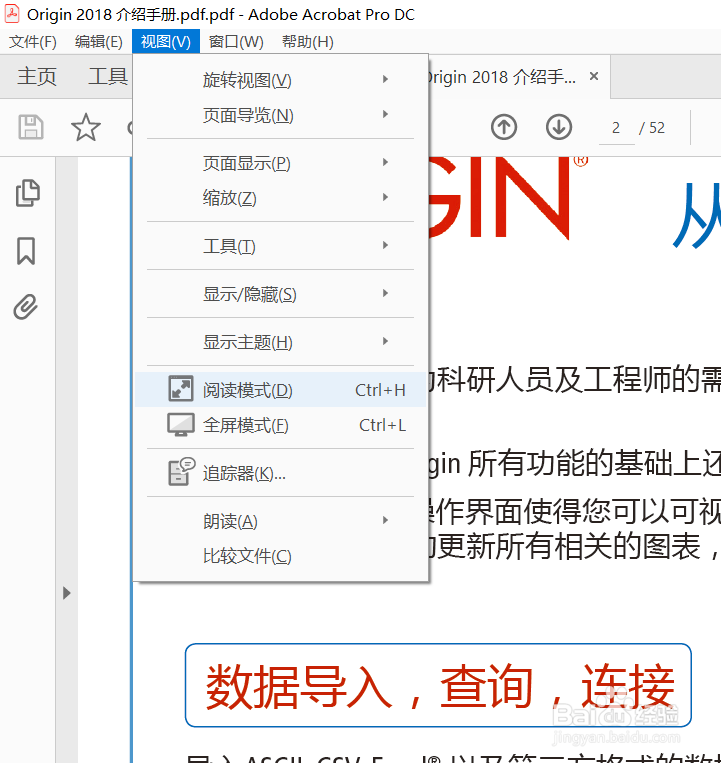The width and height of the screenshot is (721, 763).
Task: Expand the 旋转视图(V) submenu arrow
Action: 385,79
